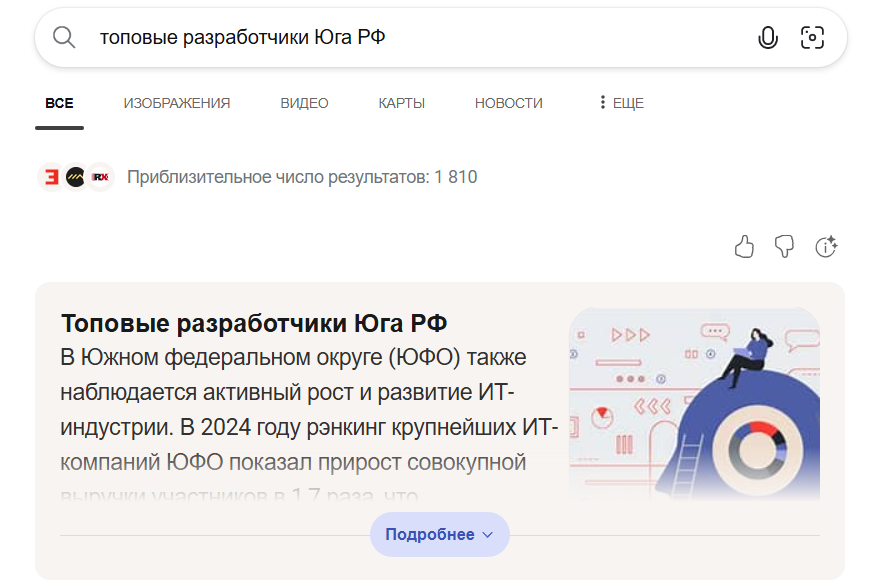
Task: Expand the answer with Подробнее button
Action: pos(439,534)
